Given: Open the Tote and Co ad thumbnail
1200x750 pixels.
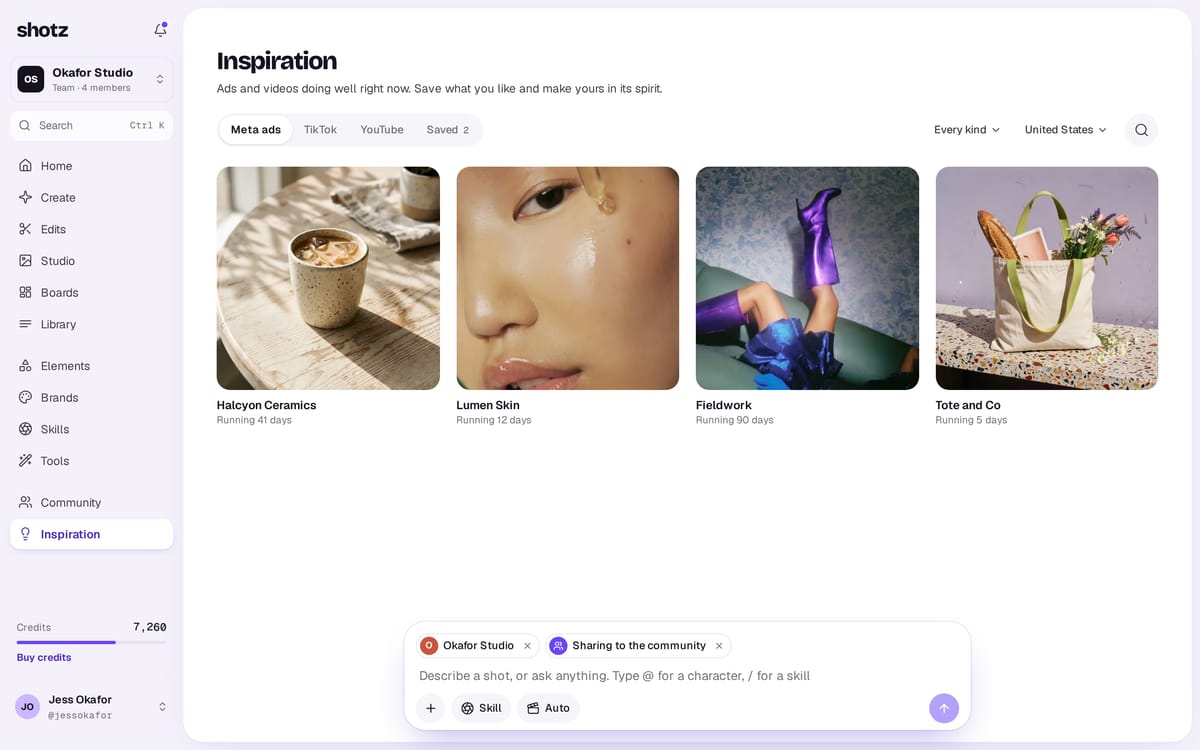Looking at the screenshot, I should coord(1047,278).
